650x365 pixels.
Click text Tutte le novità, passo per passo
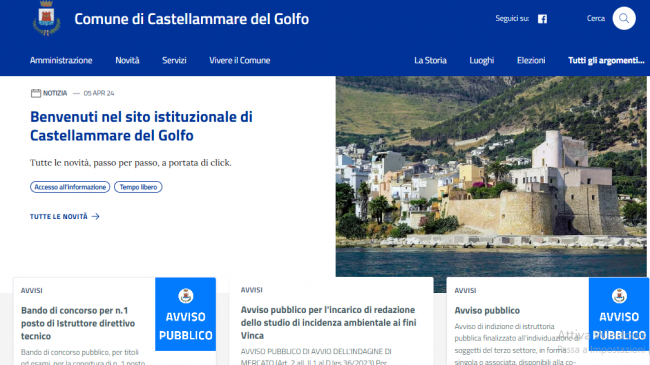[x=131, y=163]
